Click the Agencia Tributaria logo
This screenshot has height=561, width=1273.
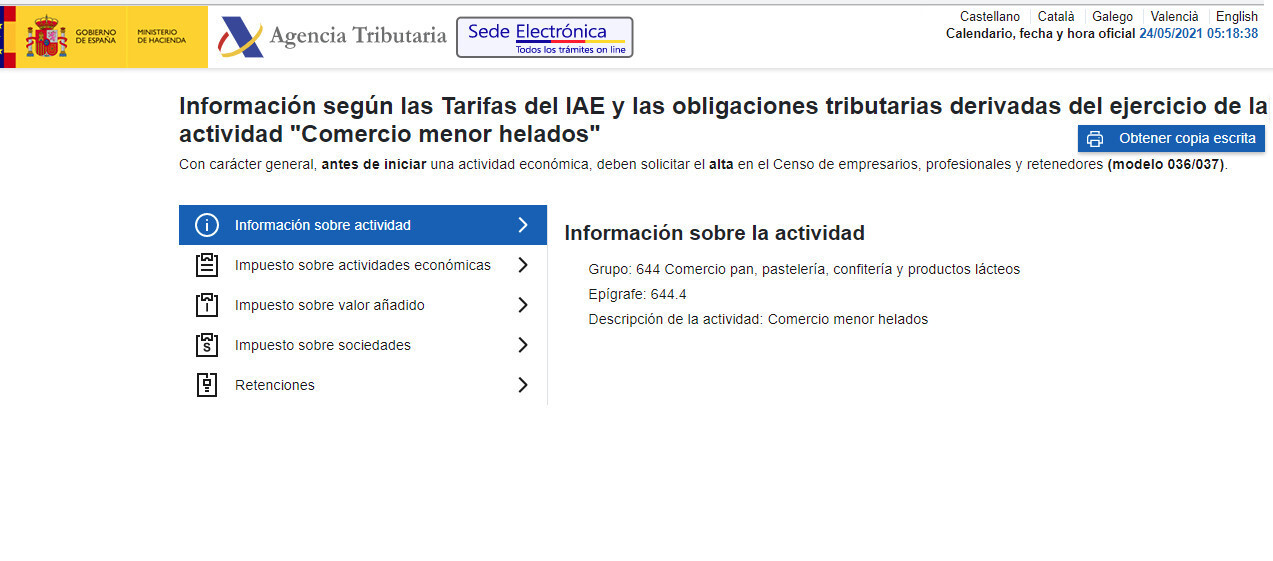pos(333,37)
